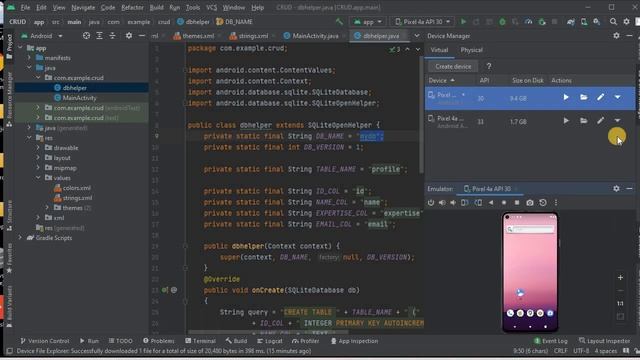Click build hammer icon in toolbar

(x=339, y=22)
